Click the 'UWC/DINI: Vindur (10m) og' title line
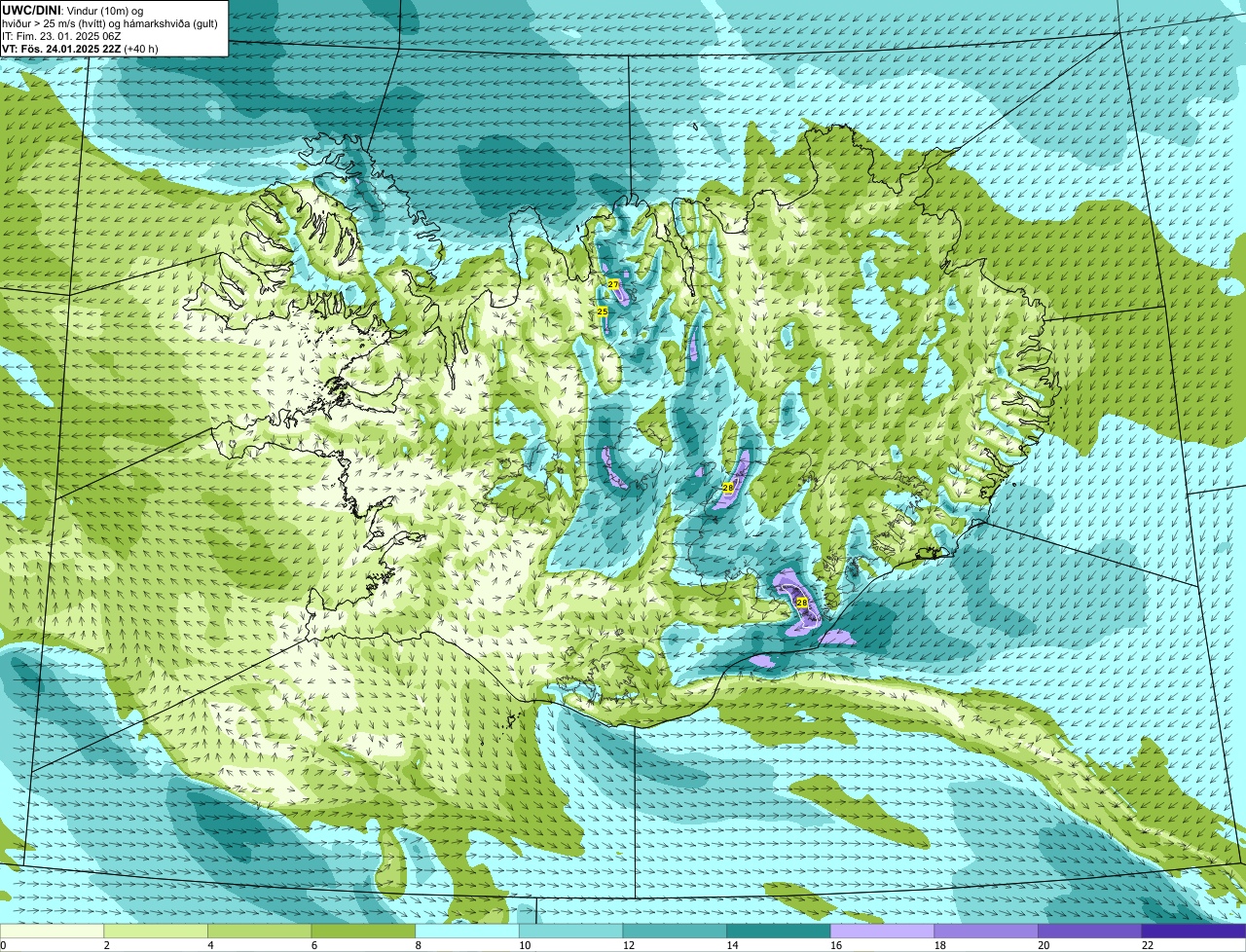The image size is (1246, 952). click(x=73, y=10)
